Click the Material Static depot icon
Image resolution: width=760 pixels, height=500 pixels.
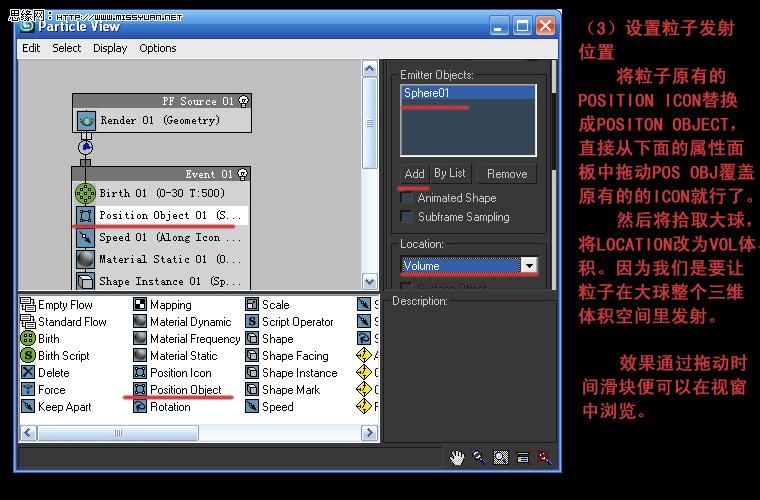[140, 356]
